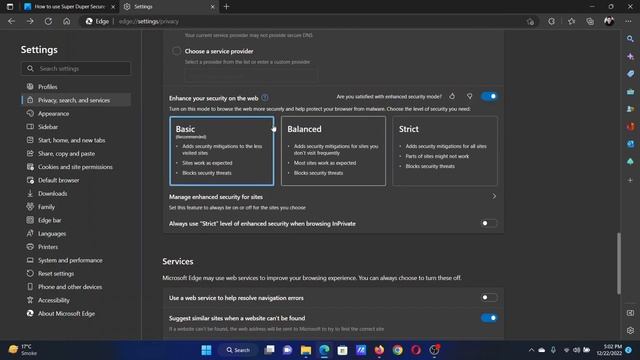Open Edge bar settings

(x=49, y=220)
